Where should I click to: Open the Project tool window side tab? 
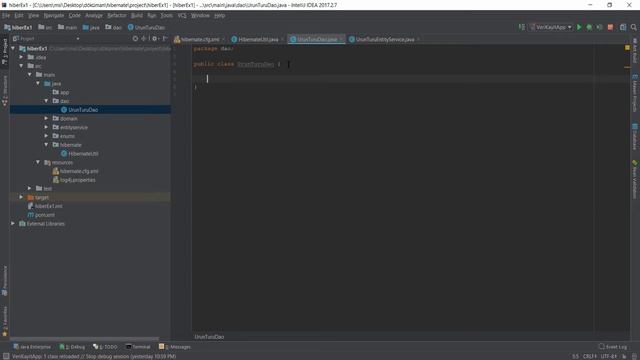(5, 51)
